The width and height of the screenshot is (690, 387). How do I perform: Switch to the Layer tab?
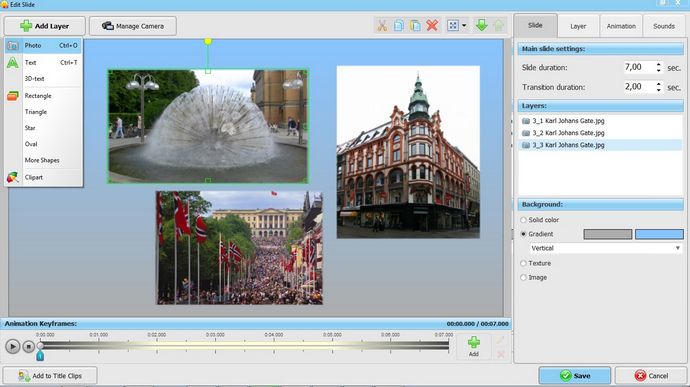click(578, 26)
